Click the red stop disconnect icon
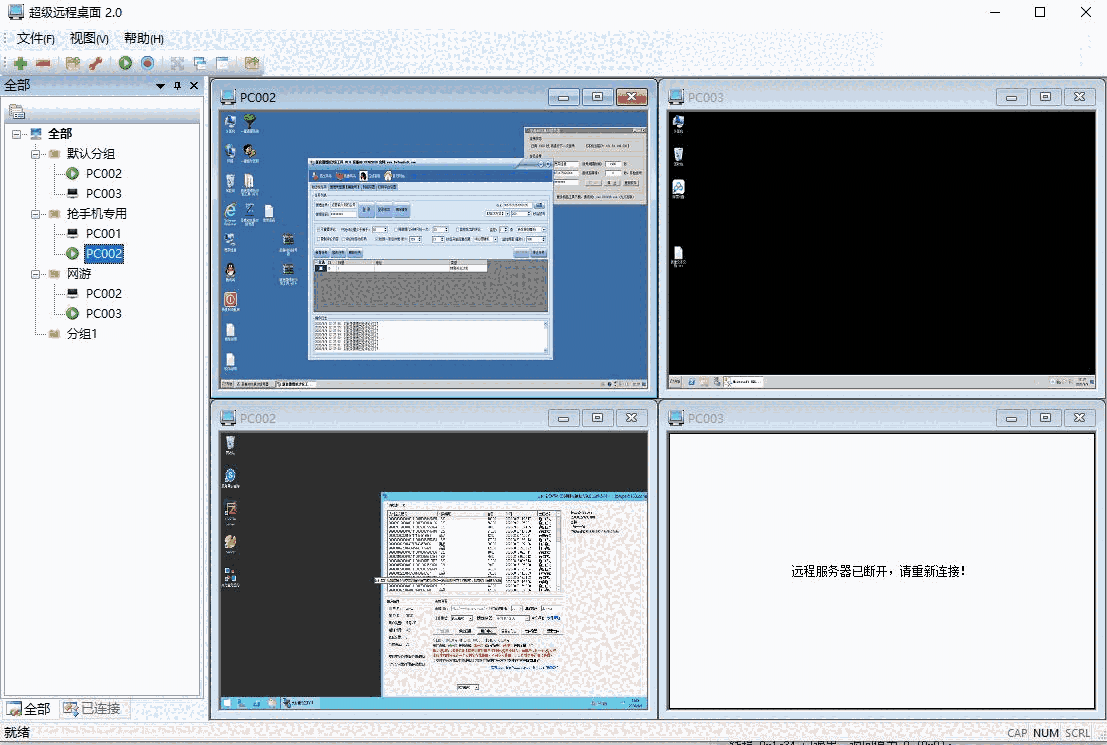1107x745 pixels. click(x=147, y=63)
